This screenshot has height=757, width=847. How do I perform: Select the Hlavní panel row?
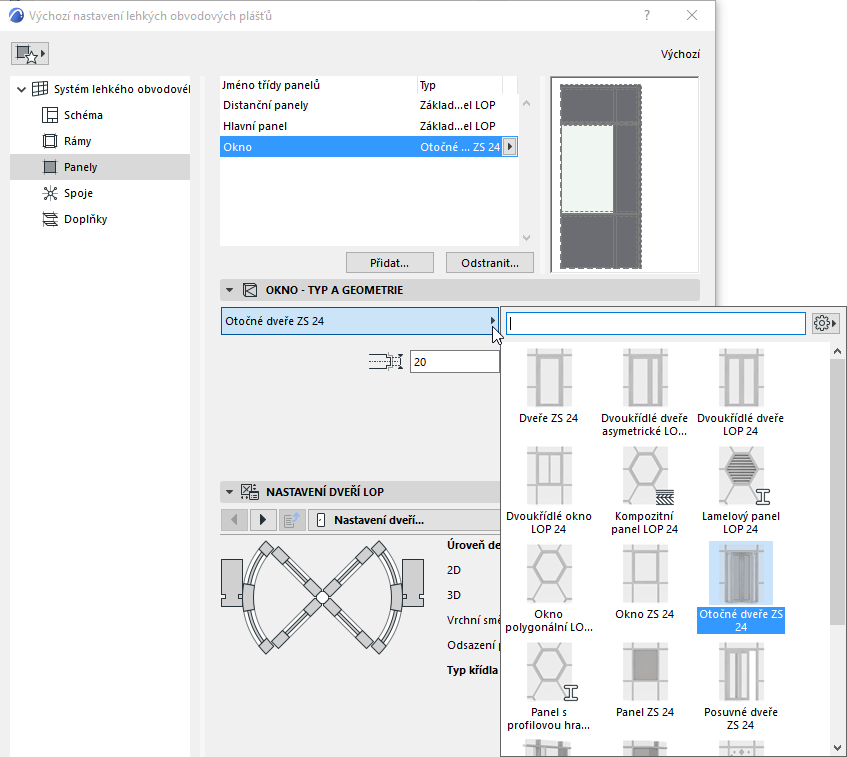click(x=369, y=126)
